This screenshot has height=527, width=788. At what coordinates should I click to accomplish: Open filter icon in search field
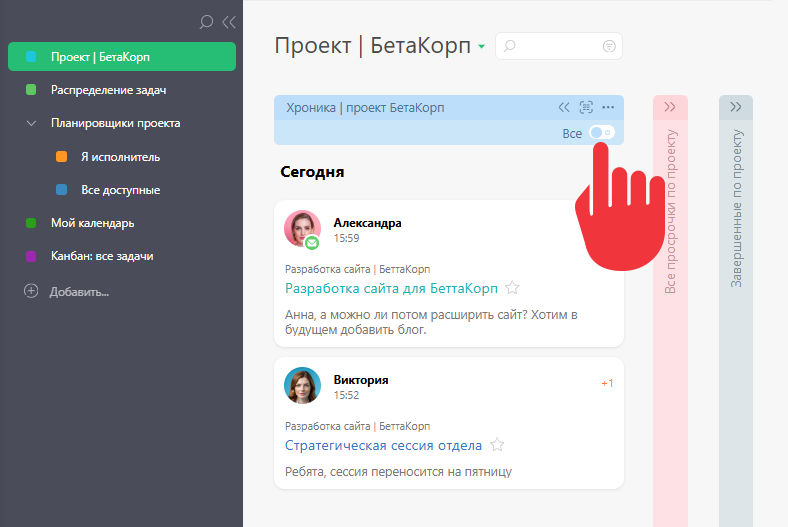[609, 46]
